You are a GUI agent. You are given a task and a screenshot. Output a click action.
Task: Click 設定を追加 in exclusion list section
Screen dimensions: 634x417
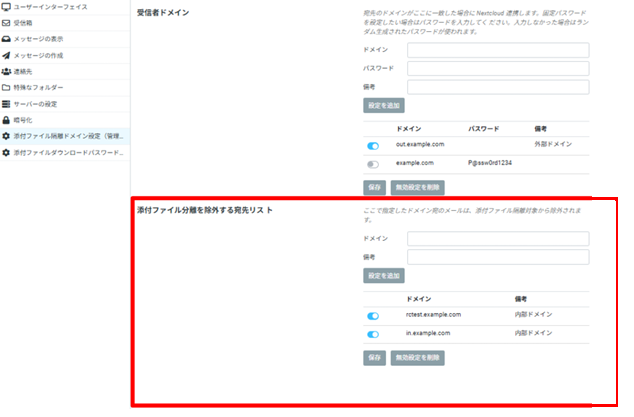pyautogui.click(x=384, y=276)
